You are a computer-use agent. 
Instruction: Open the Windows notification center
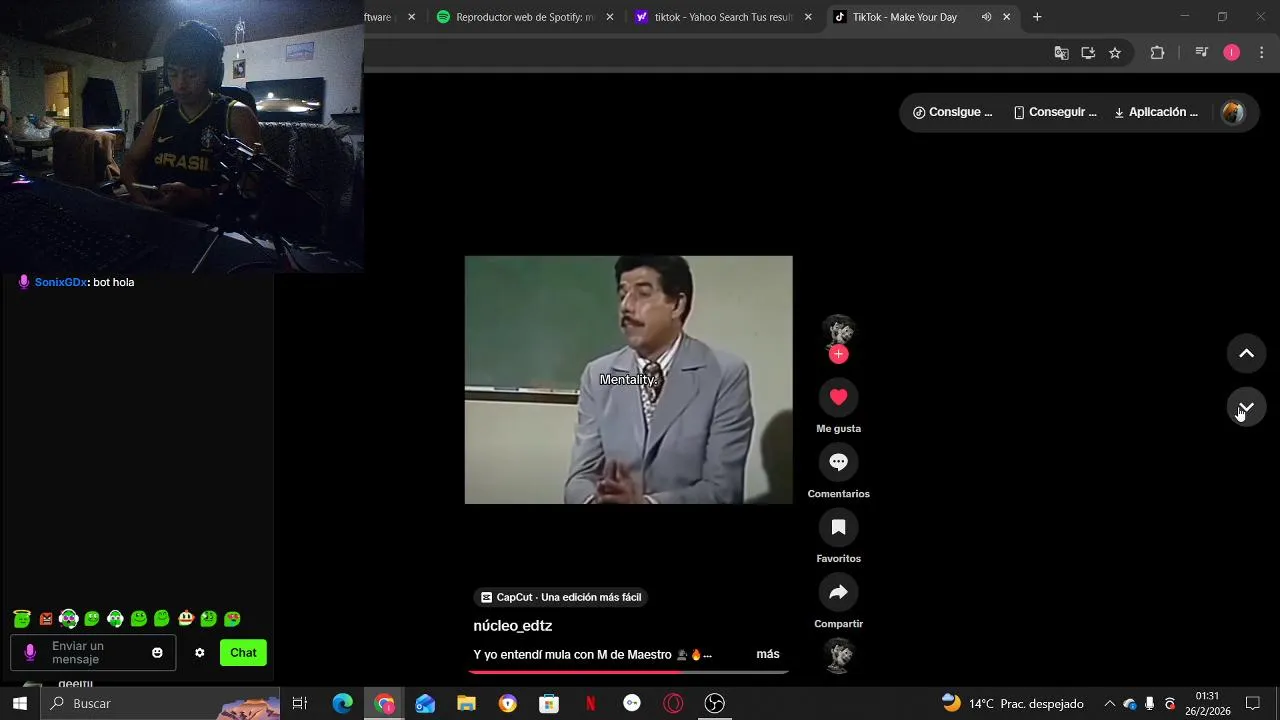(1253, 704)
